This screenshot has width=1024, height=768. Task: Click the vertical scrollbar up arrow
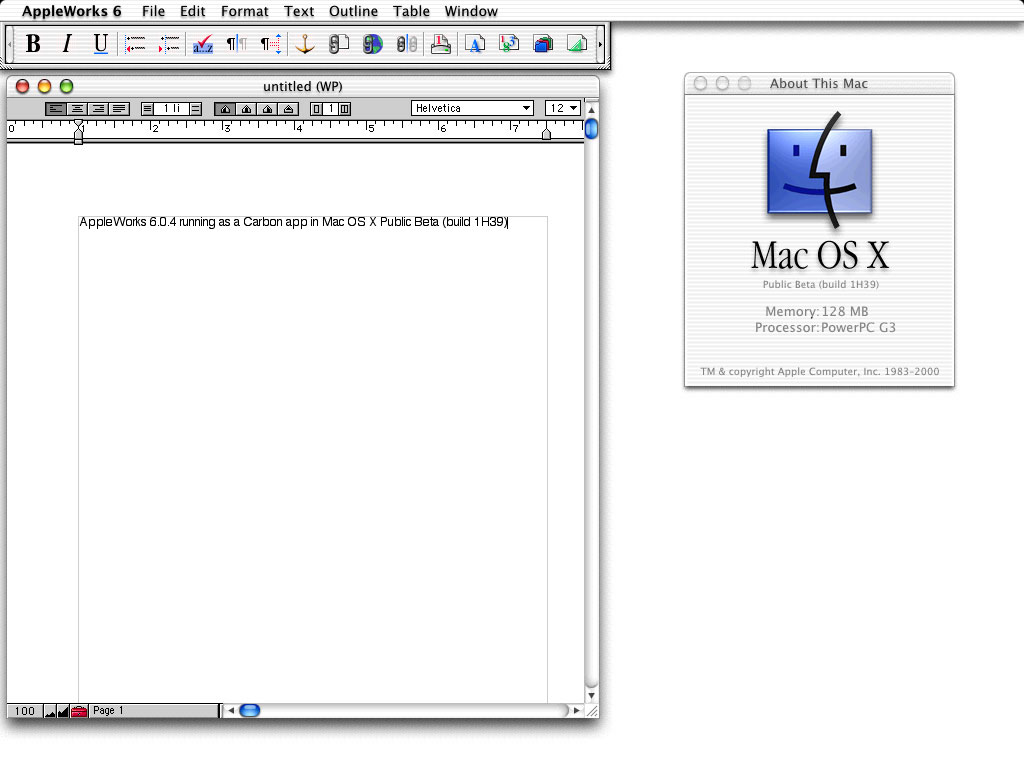pos(591,110)
